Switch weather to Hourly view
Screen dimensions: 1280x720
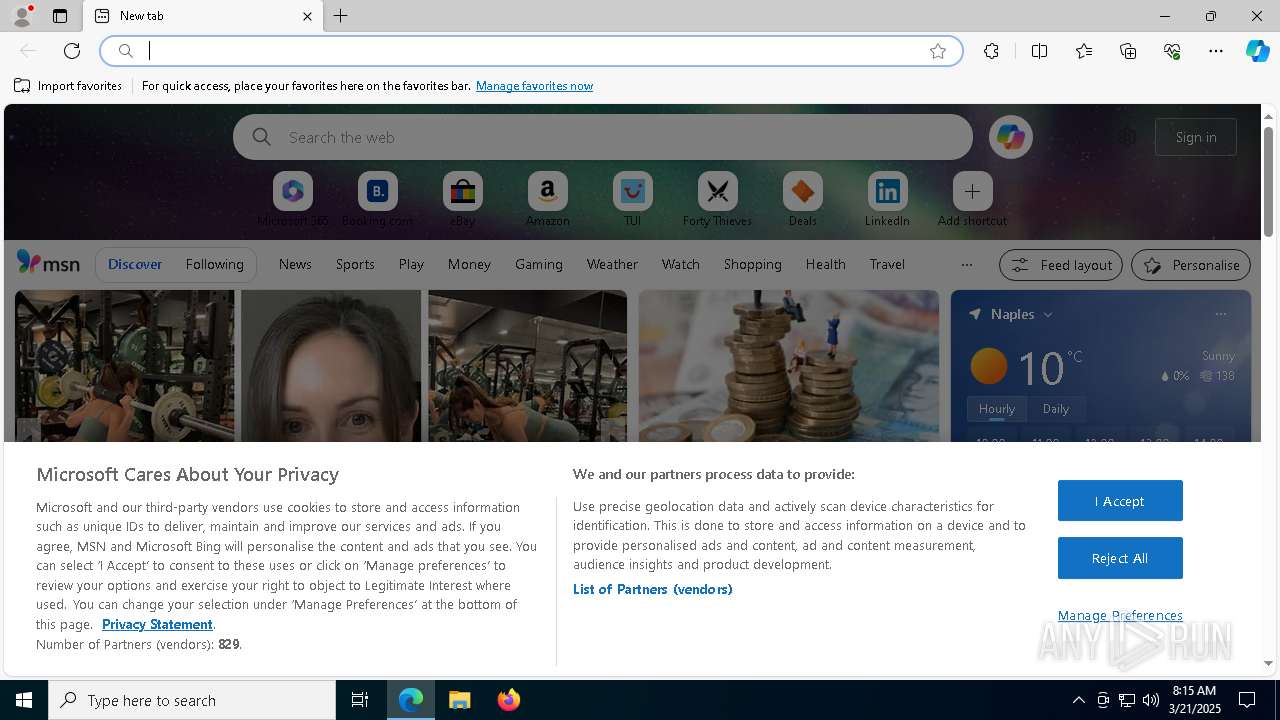(x=997, y=409)
